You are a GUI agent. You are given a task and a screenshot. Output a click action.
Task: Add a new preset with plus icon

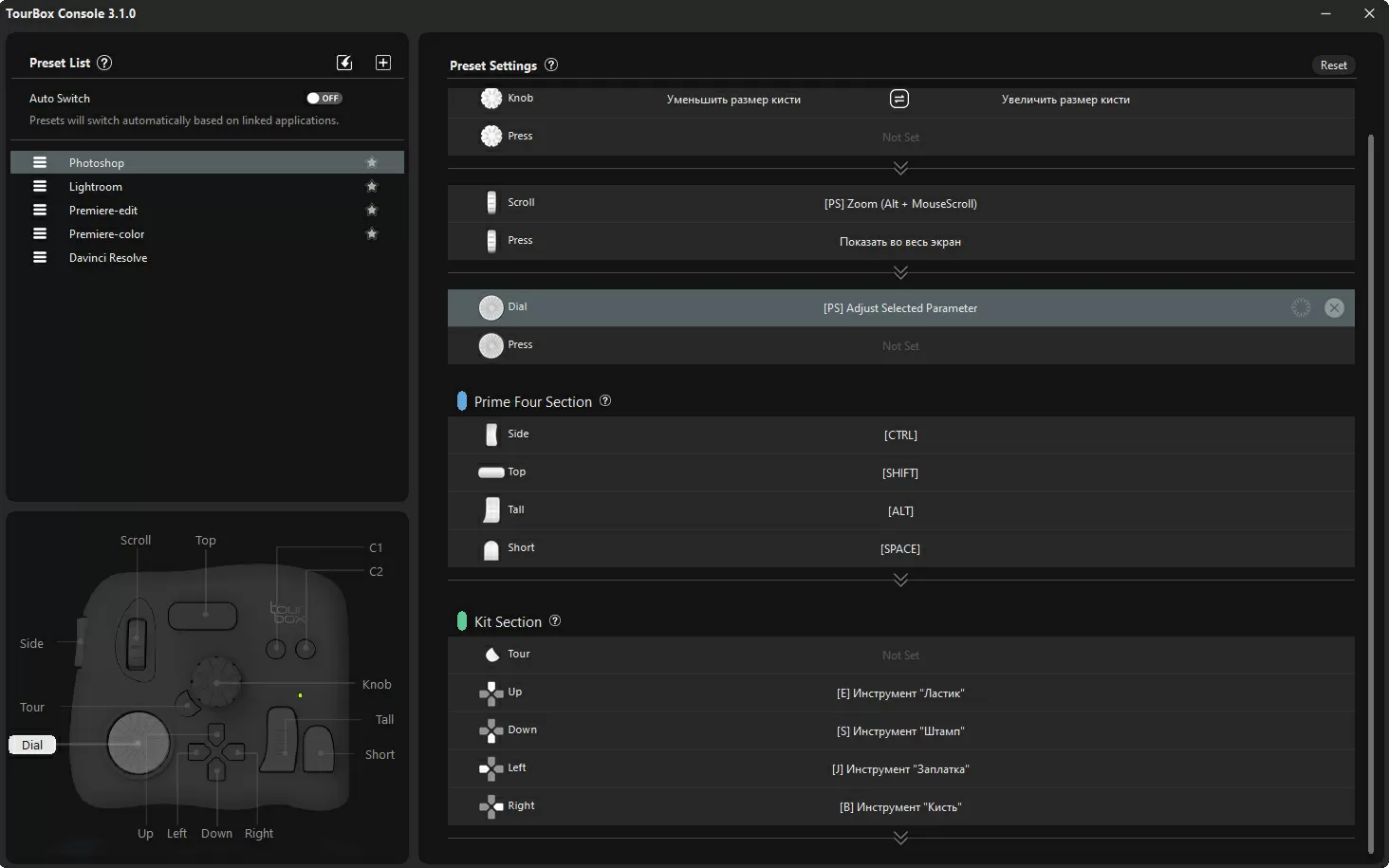(x=383, y=63)
